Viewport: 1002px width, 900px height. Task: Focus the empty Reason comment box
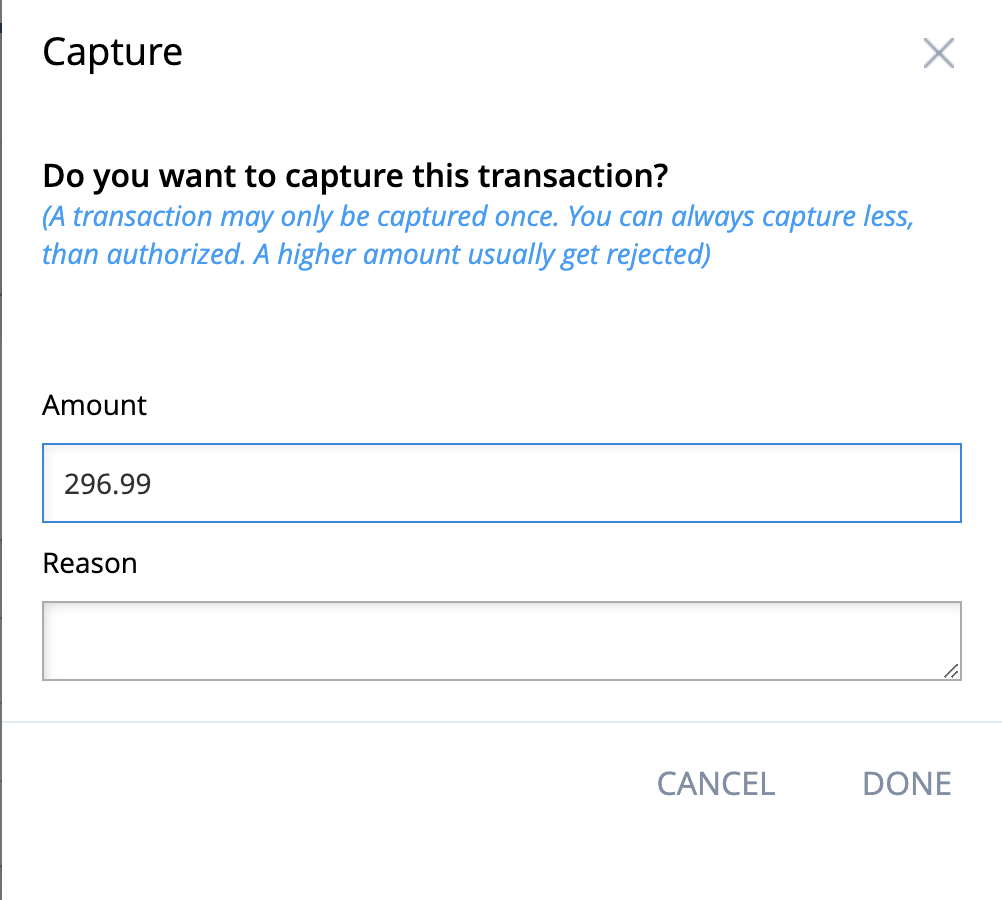500,640
